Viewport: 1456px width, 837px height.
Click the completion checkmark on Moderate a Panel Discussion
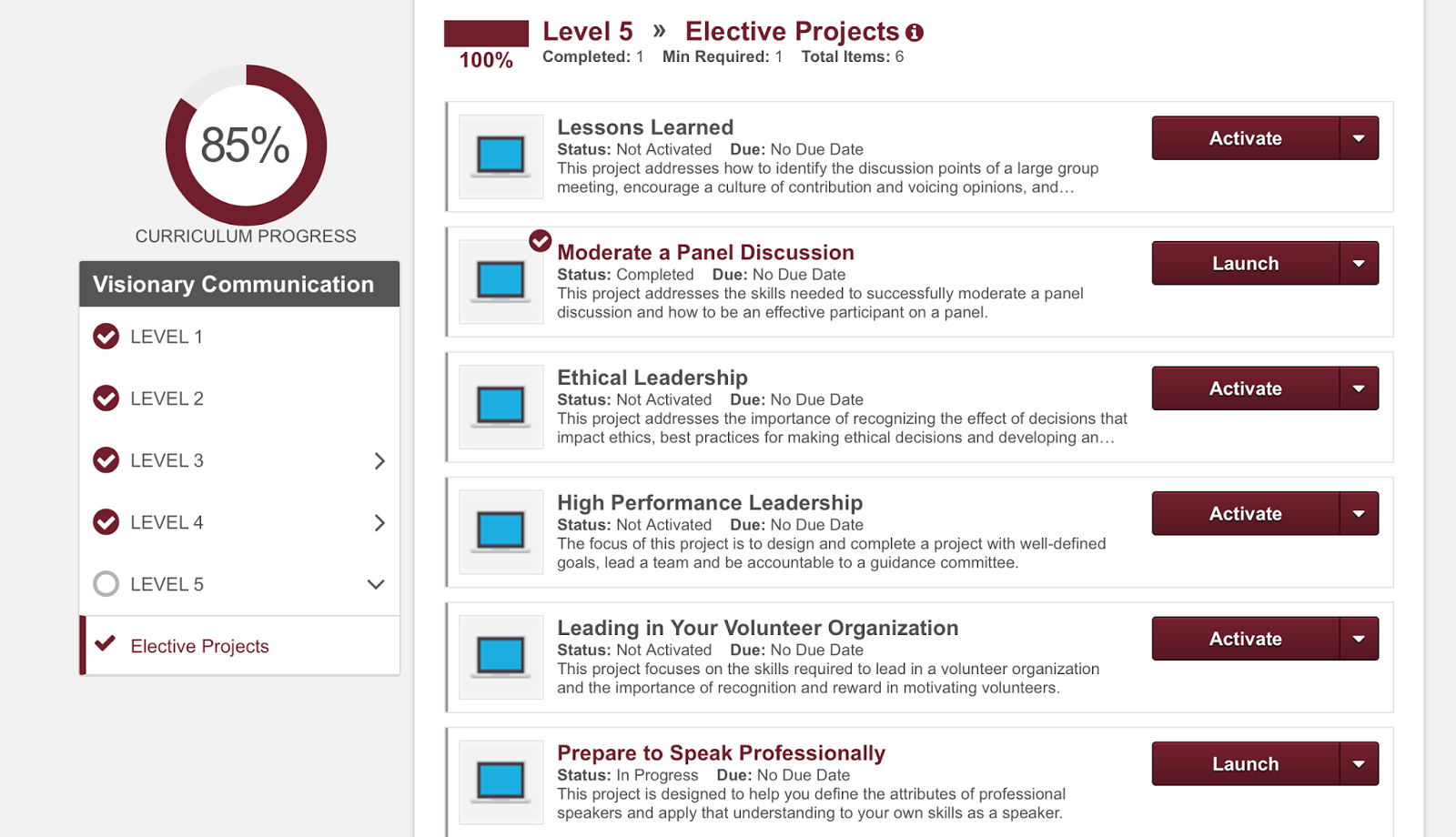pyautogui.click(x=540, y=241)
